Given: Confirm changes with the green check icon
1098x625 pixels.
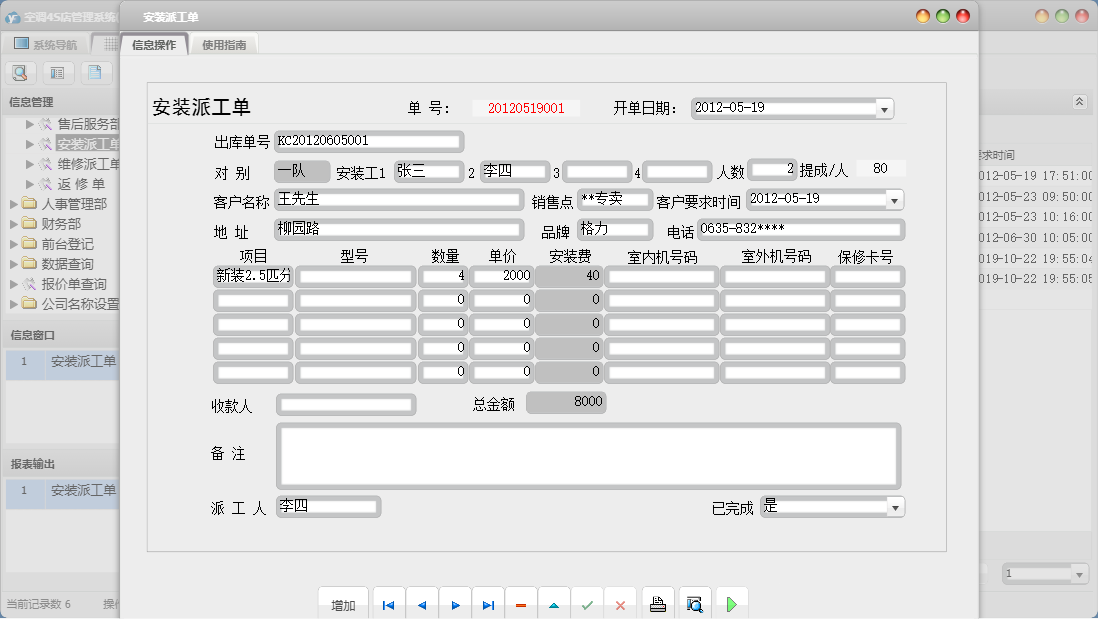Looking at the screenshot, I should coord(586,603).
